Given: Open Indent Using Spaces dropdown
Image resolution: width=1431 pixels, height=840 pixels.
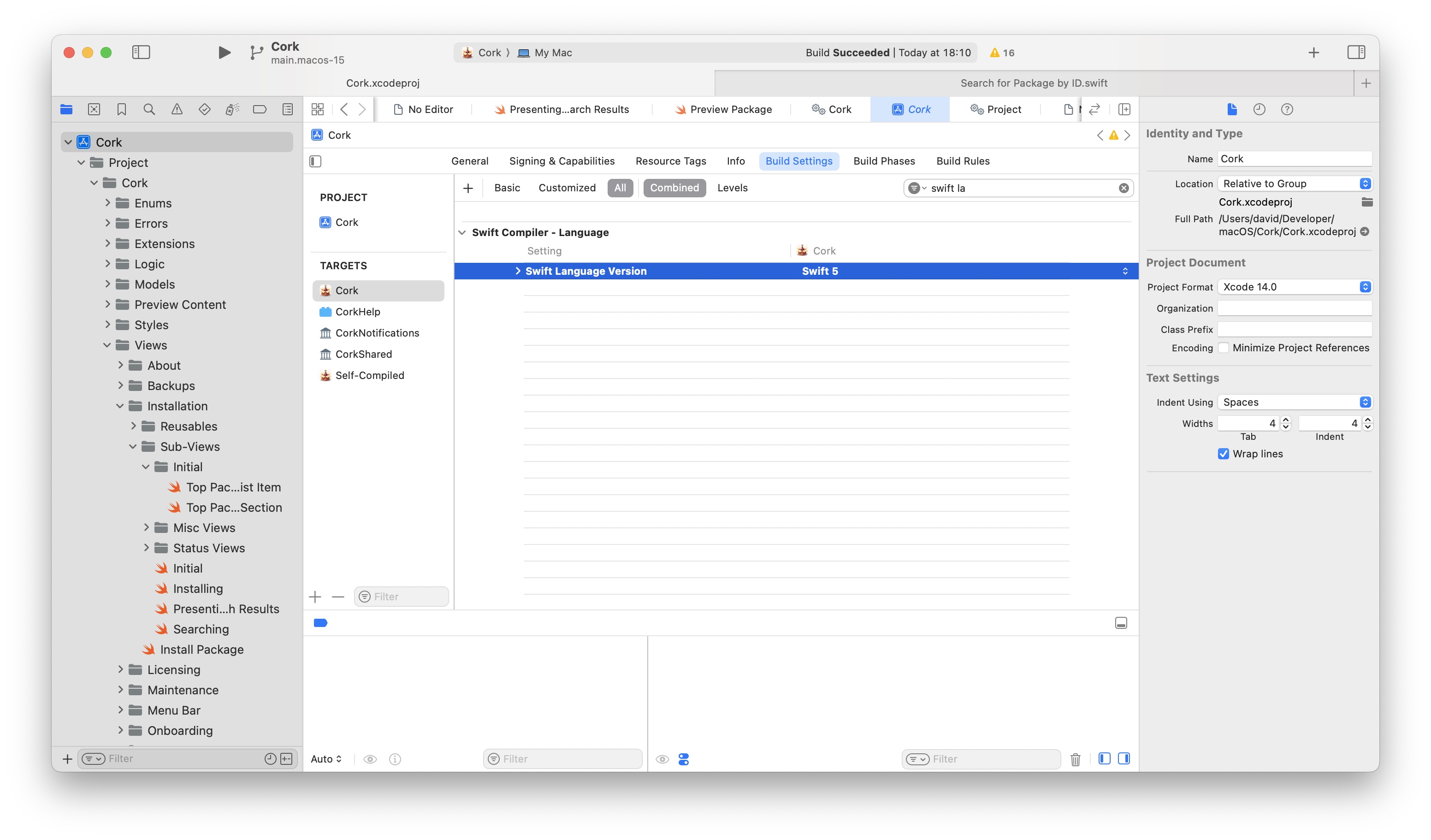Looking at the screenshot, I should click(x=1294, y=402).
